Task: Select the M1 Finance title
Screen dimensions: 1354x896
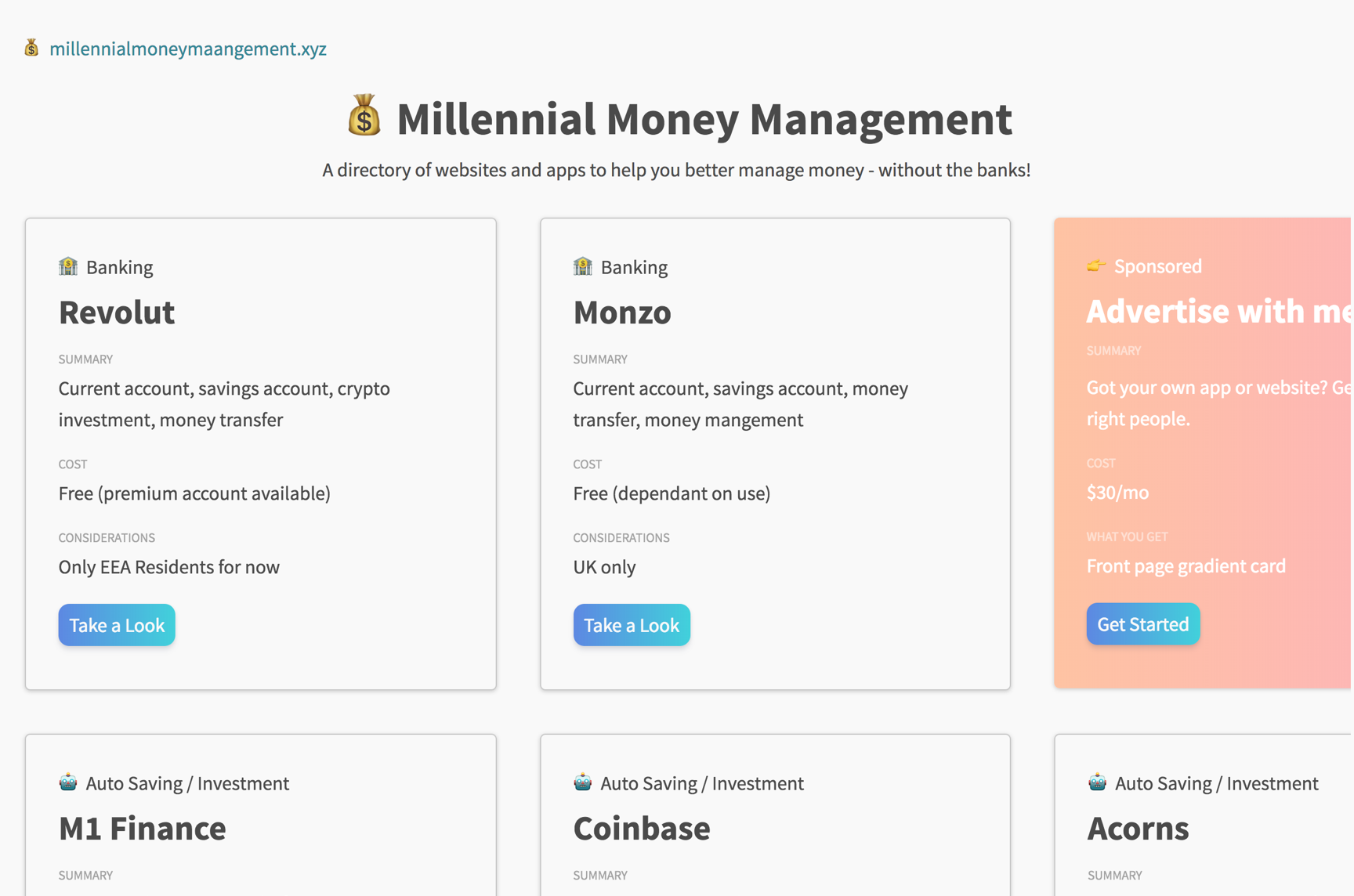Action: [x=143, y=829]
